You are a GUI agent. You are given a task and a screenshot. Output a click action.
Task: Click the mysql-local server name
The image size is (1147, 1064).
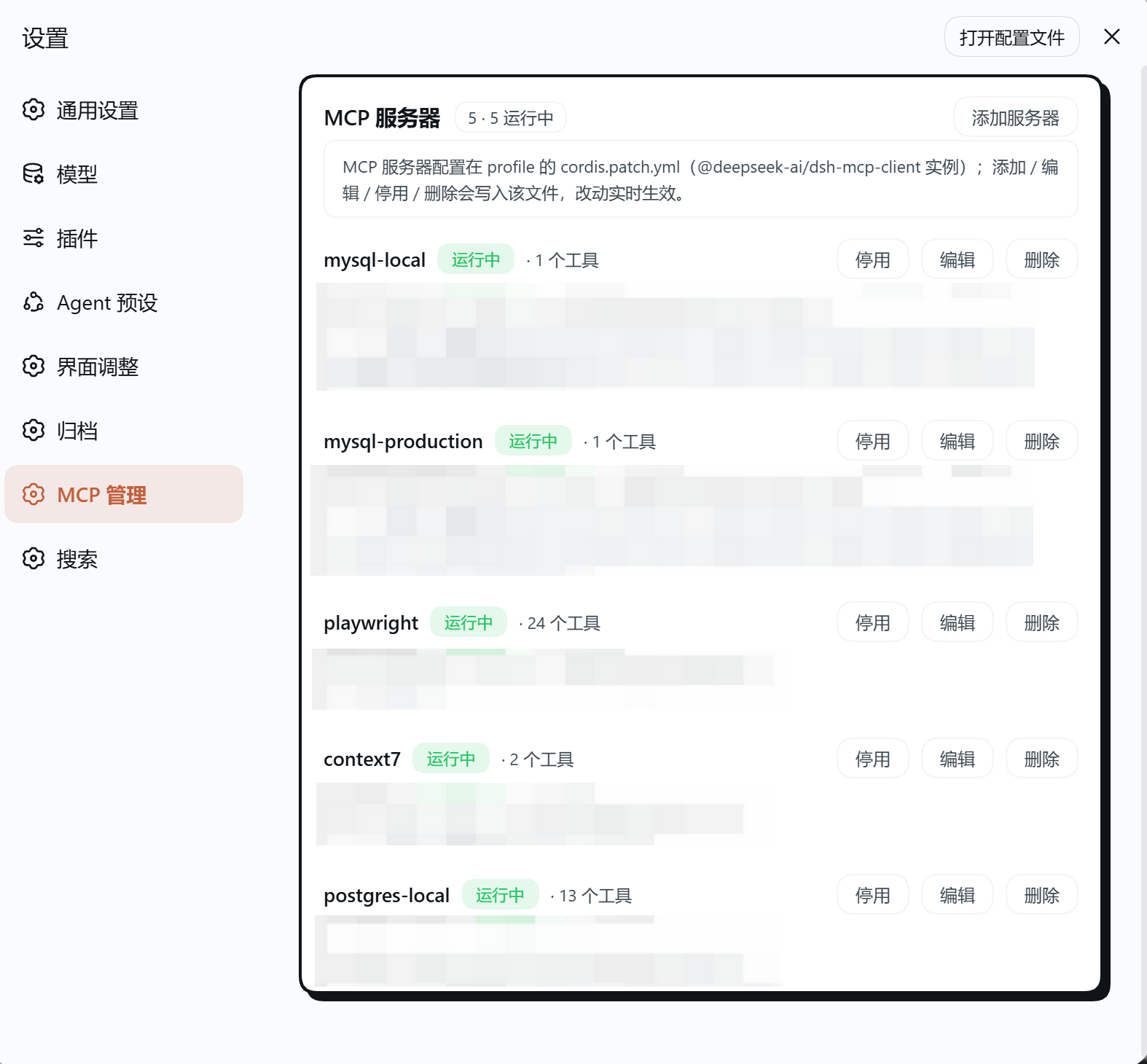click(375, 260)
